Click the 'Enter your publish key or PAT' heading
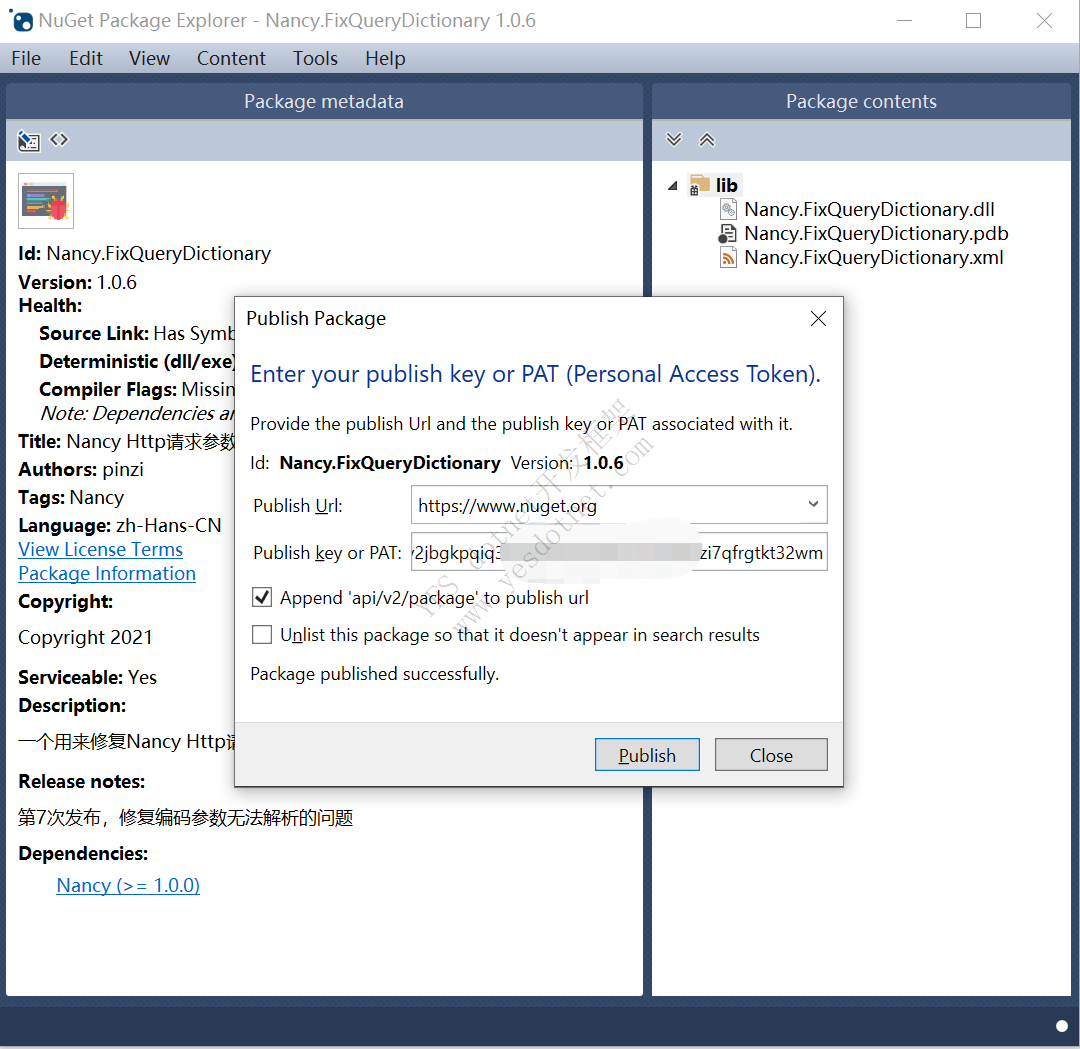Image resolution: width=1080 pixels, height=1049 pixels. coord(536,374)
